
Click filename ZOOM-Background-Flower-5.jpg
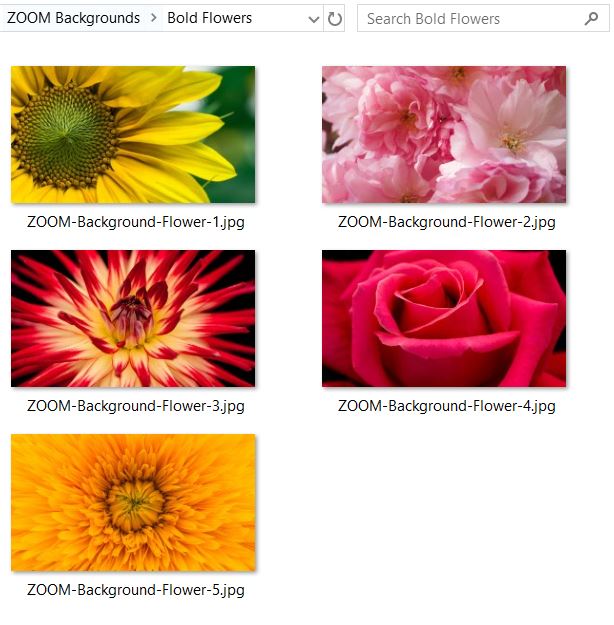tap(136, 590)
